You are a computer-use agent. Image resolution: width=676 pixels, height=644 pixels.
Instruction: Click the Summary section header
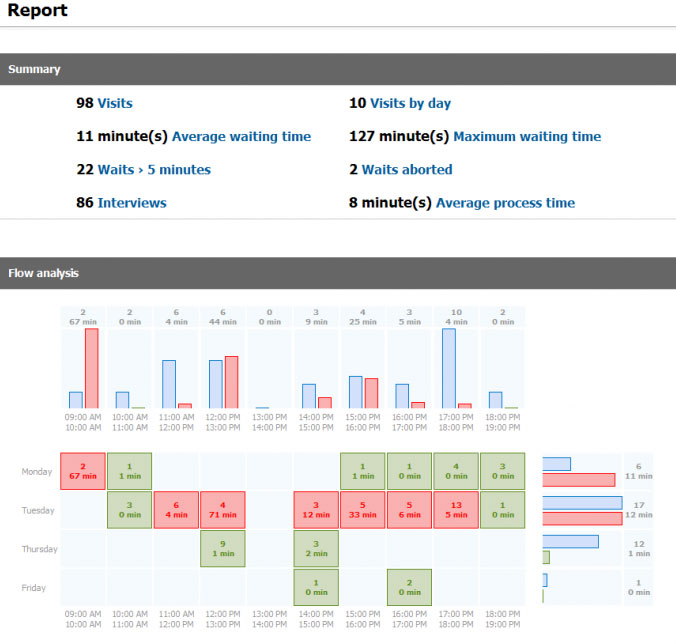click(x=338, y=70)
